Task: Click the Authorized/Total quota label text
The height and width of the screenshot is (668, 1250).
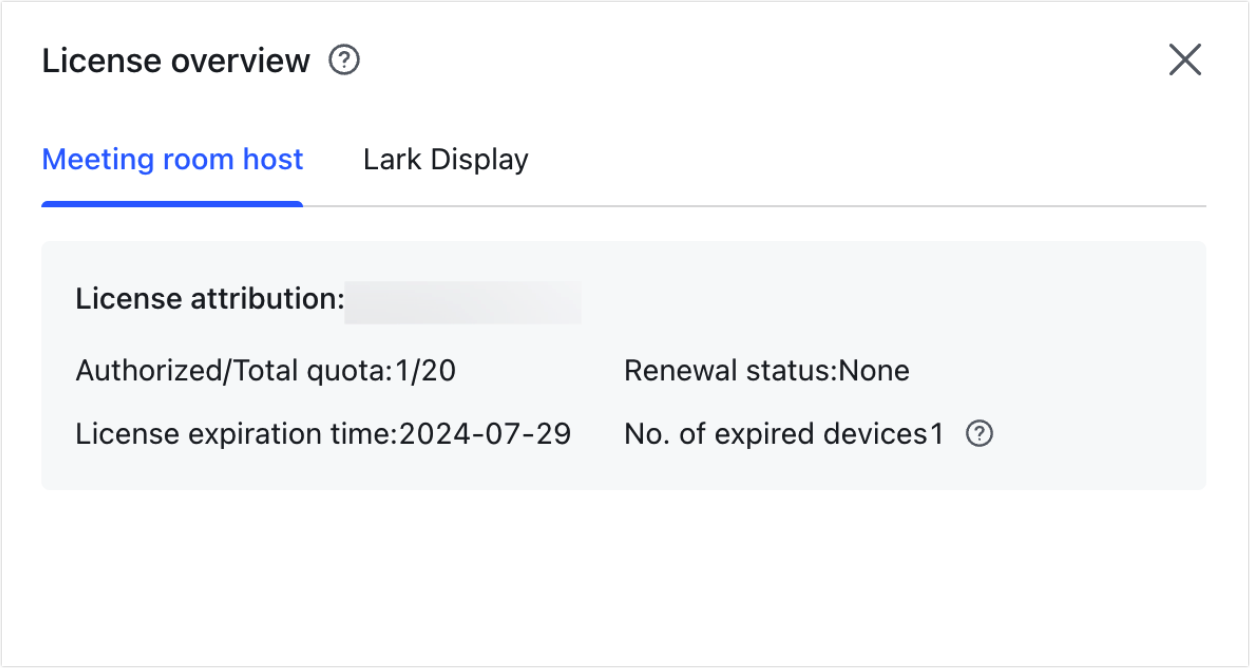Action: click(230, 371)
